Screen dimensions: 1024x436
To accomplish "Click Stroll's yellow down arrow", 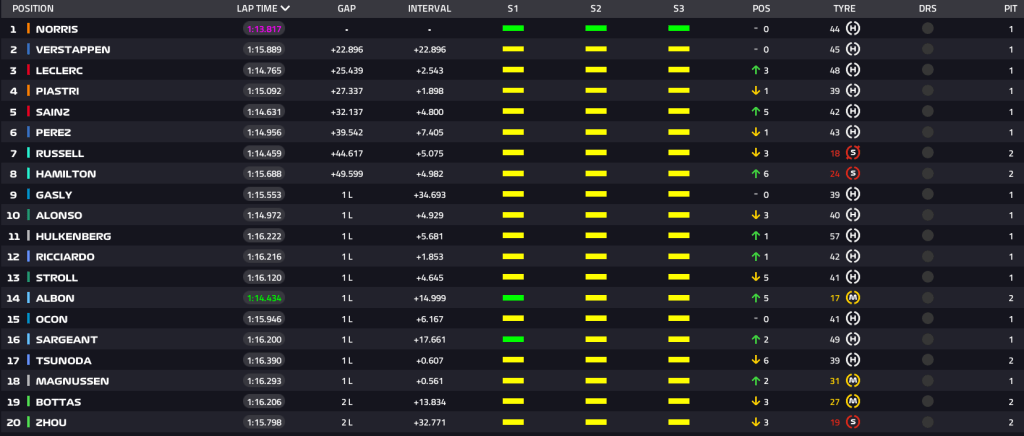I will (x=756, y=277).
